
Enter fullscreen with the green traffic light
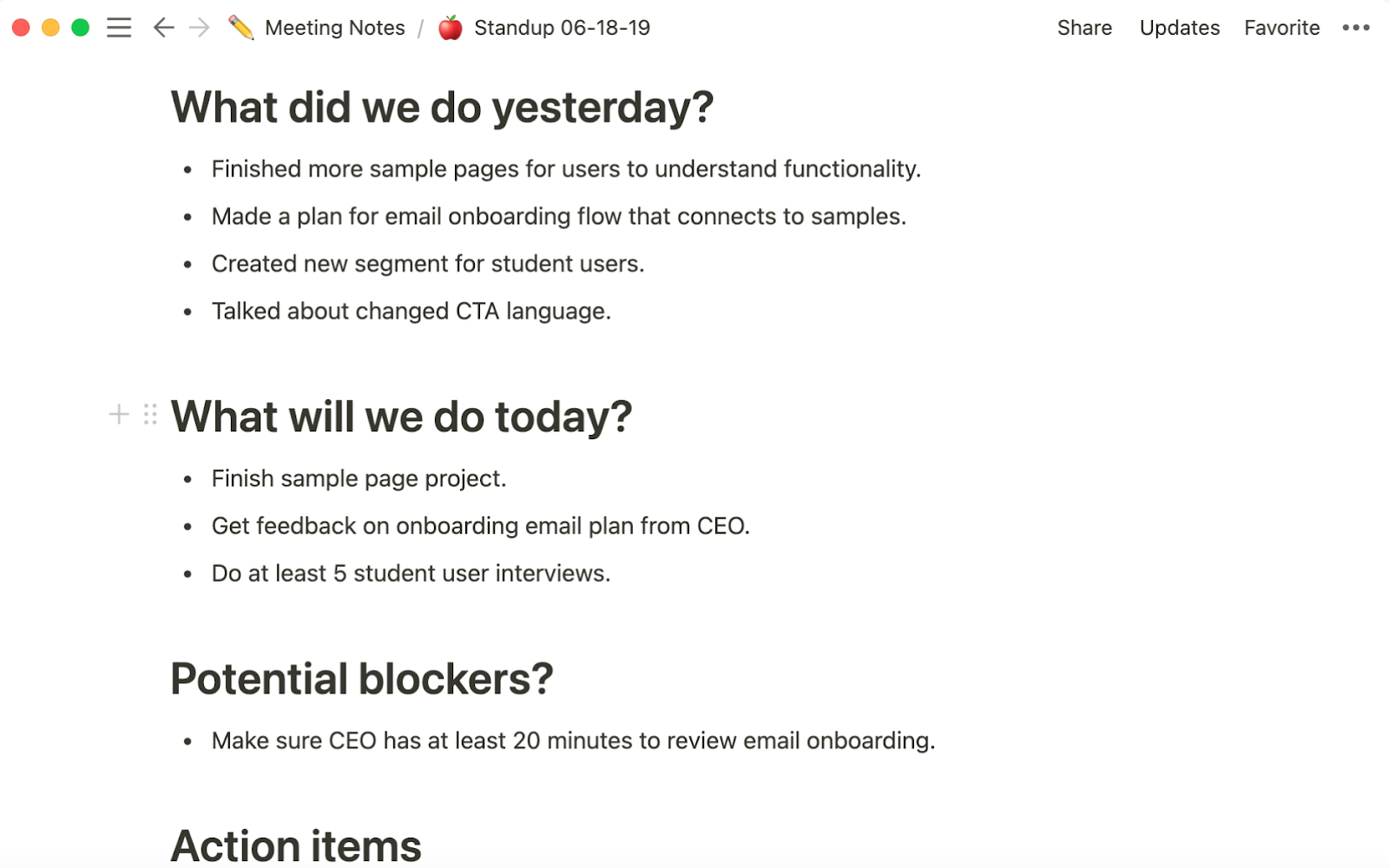tap(79, 27)
